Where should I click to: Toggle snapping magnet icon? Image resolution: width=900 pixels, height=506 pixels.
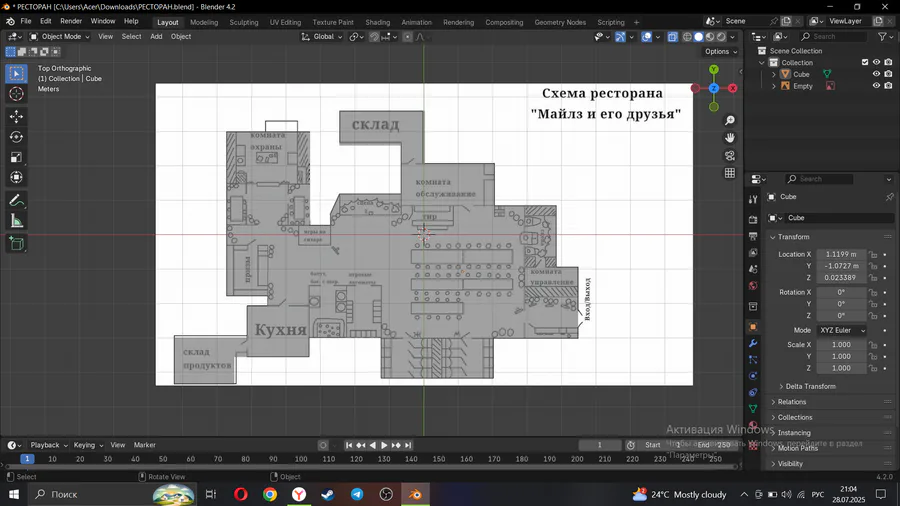click(x=374, y=37)
